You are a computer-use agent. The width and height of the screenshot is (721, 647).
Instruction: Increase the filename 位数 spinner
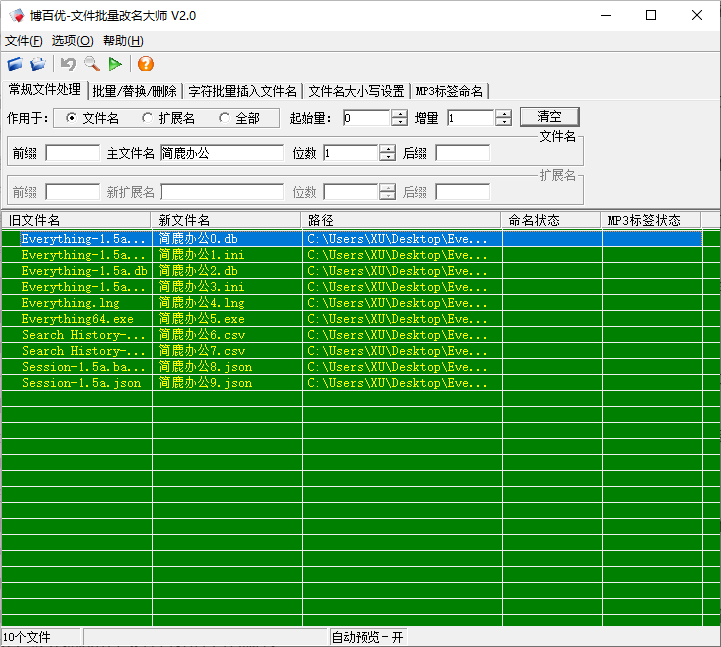pyautogui.click(x=387, y=149)
